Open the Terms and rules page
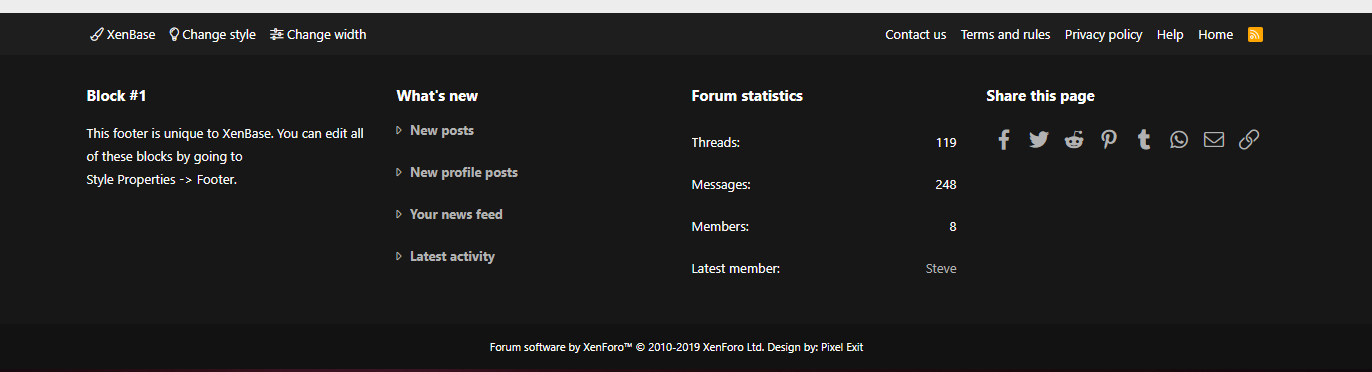Viewport: 1372px width, 372px height. point(1005,34)
